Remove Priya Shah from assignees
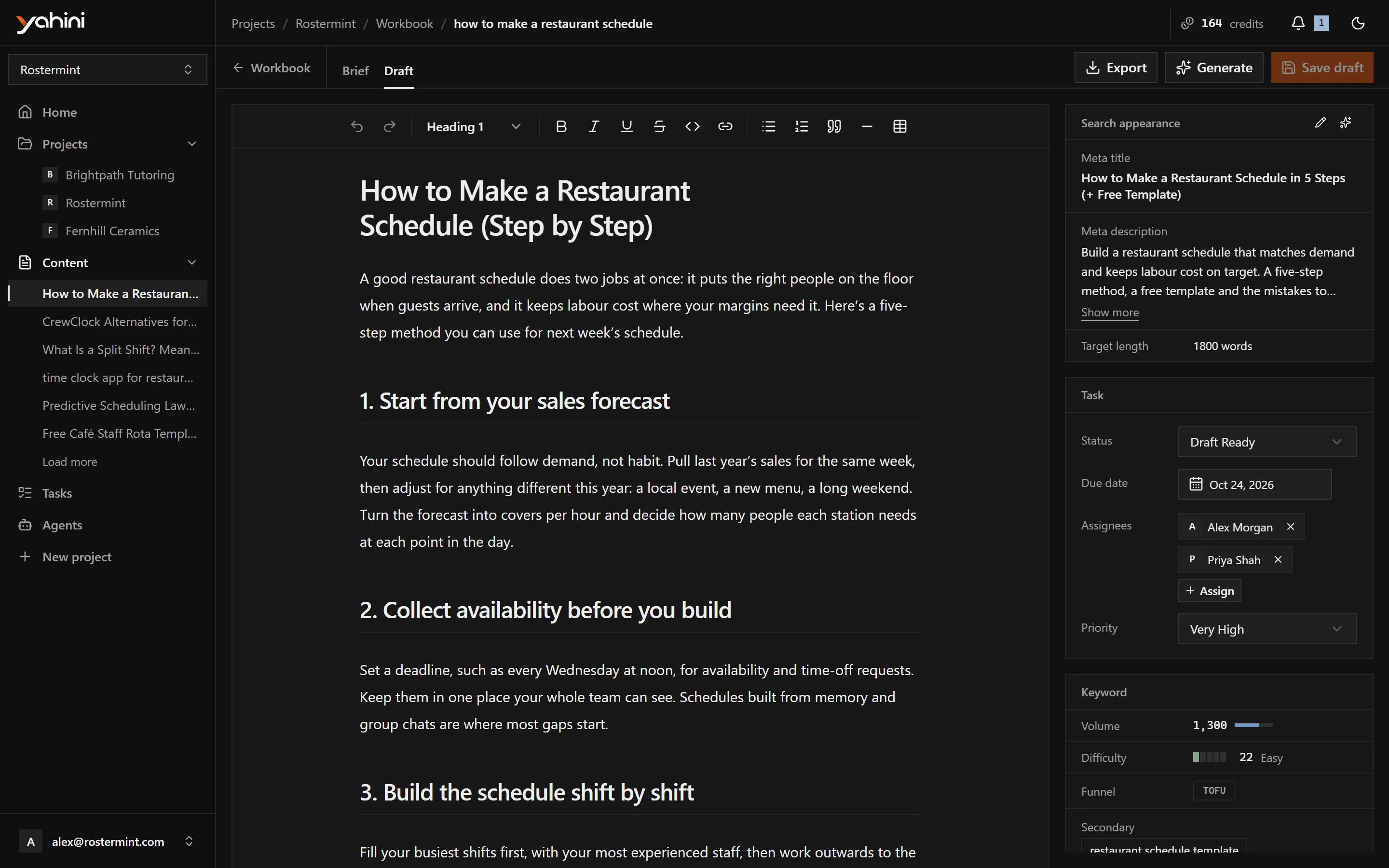 tap(1278, 559)
